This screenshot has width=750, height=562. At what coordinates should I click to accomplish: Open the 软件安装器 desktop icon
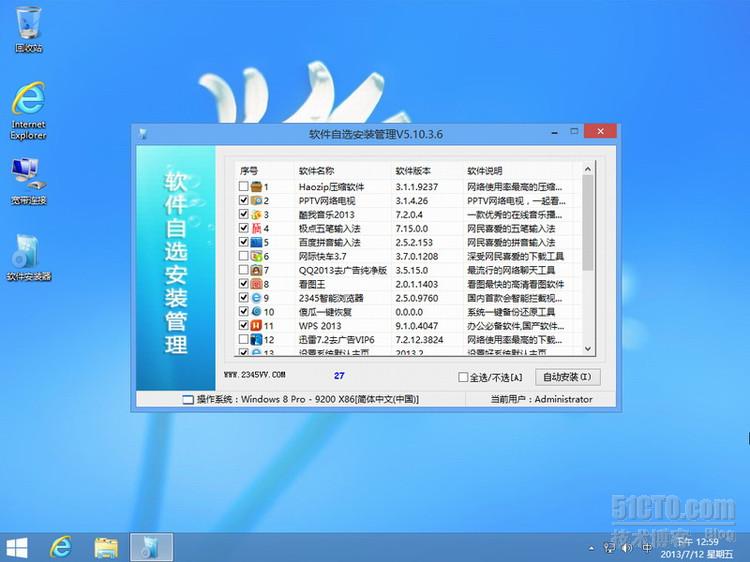29,257
